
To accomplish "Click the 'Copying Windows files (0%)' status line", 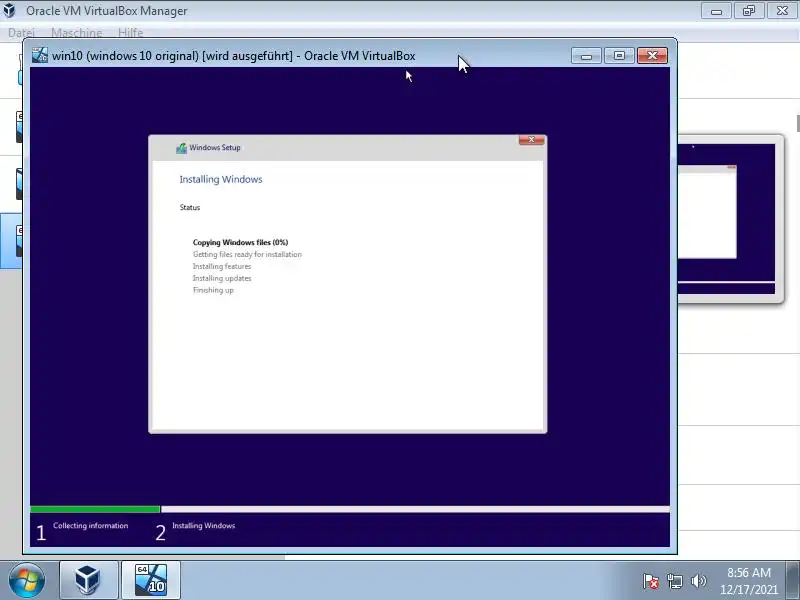I will click(240, 242).
